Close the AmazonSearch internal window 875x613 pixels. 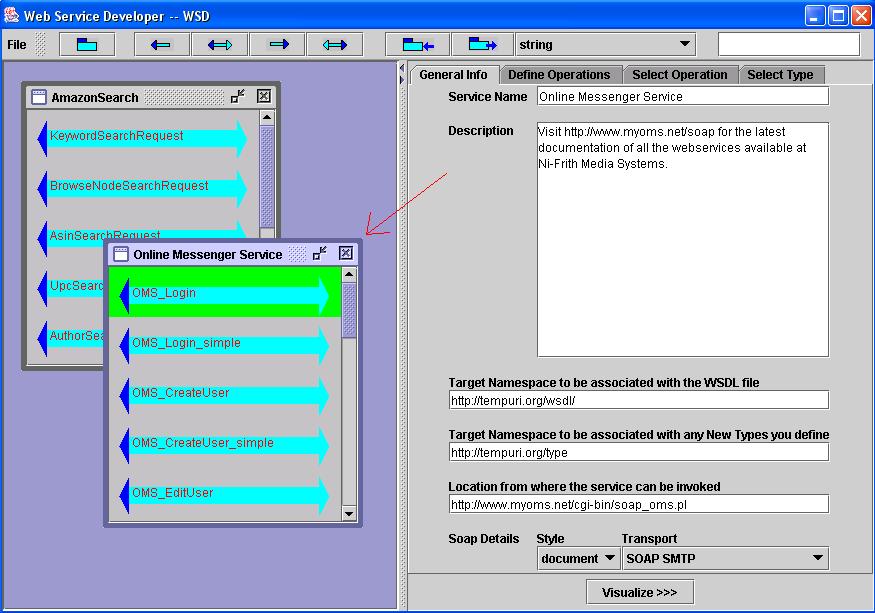coord(264,97)
